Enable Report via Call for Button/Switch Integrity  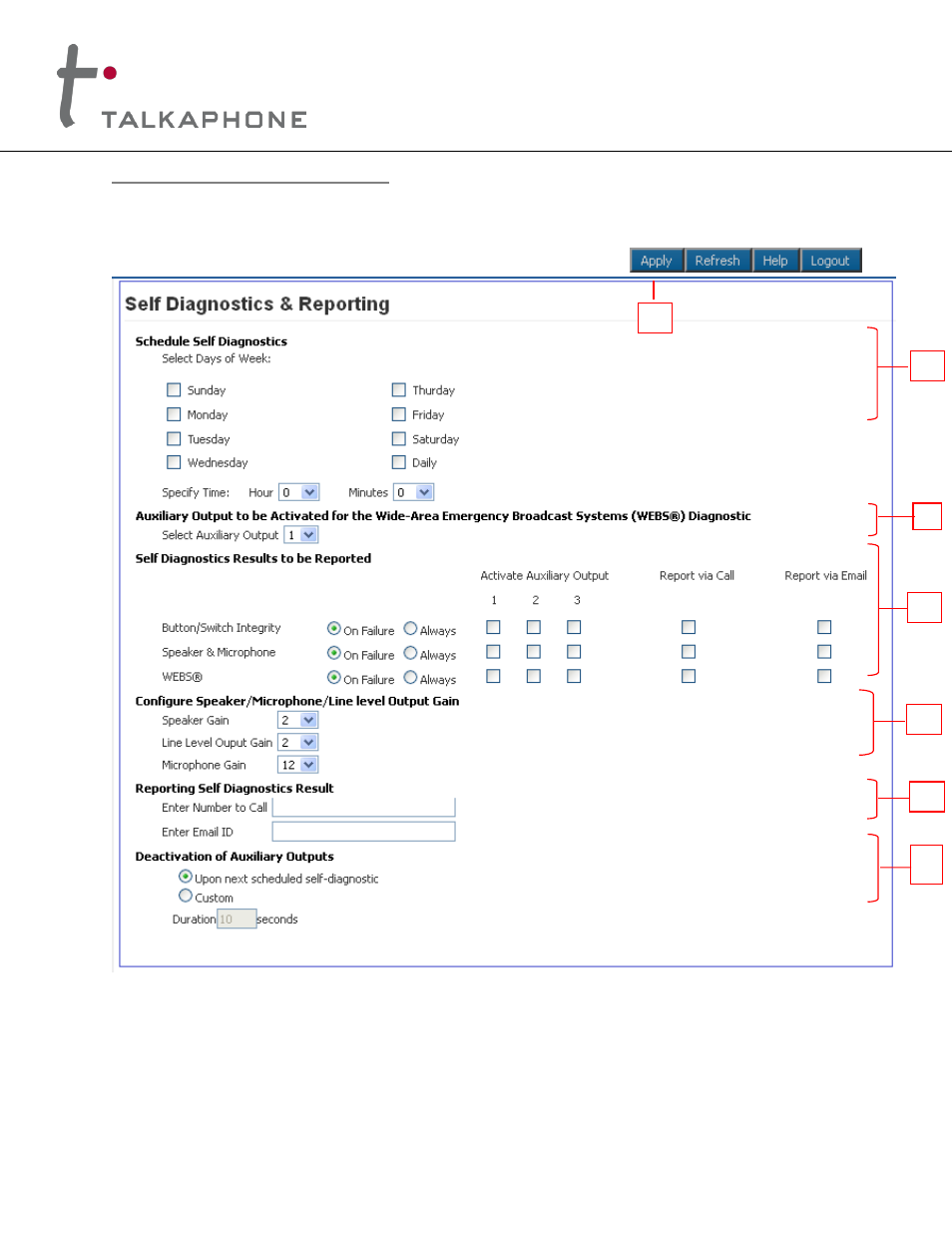click(689, 627)
